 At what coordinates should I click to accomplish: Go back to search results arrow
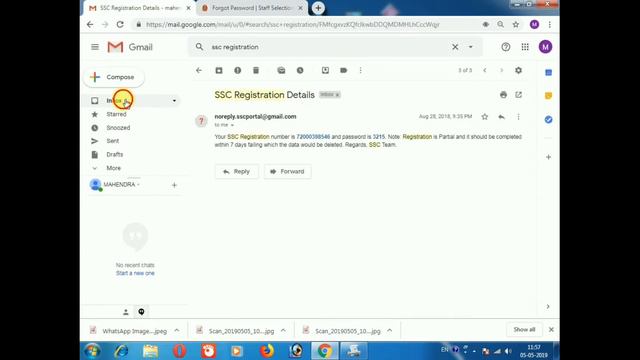(199, 70)
